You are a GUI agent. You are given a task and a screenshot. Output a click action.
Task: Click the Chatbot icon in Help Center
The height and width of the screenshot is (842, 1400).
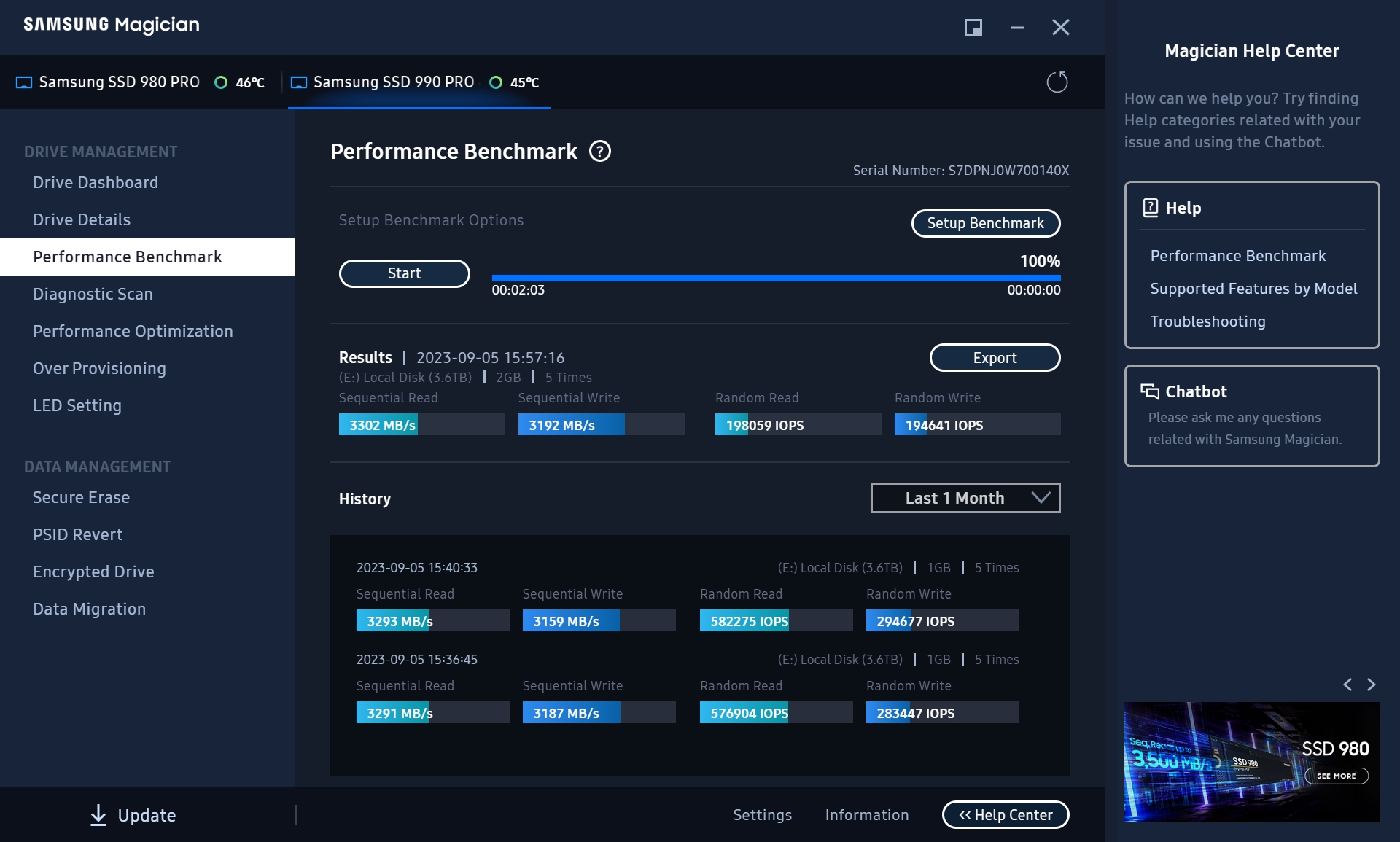(1150, 391)
